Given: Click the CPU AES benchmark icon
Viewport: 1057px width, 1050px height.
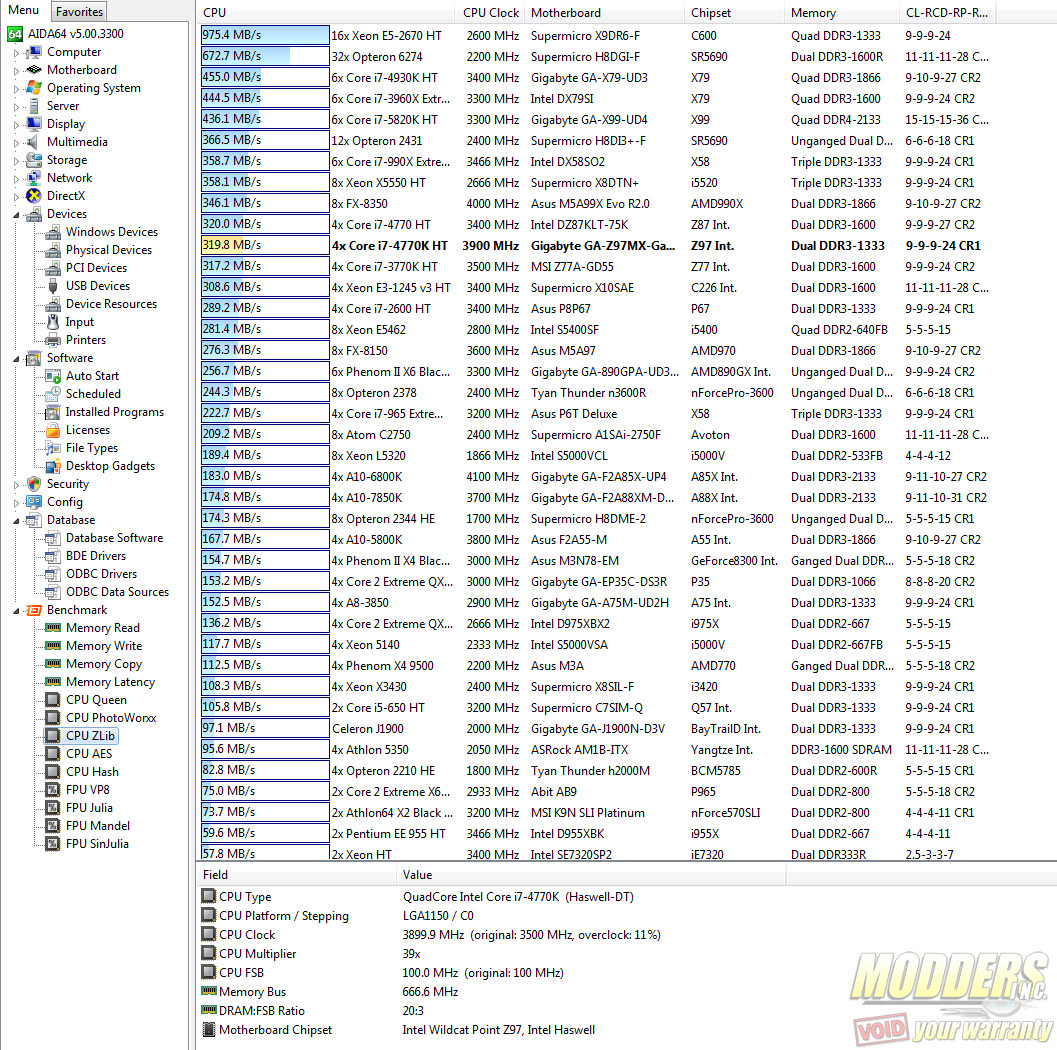Looking at the screenshot, I should [x=53, y=753].
